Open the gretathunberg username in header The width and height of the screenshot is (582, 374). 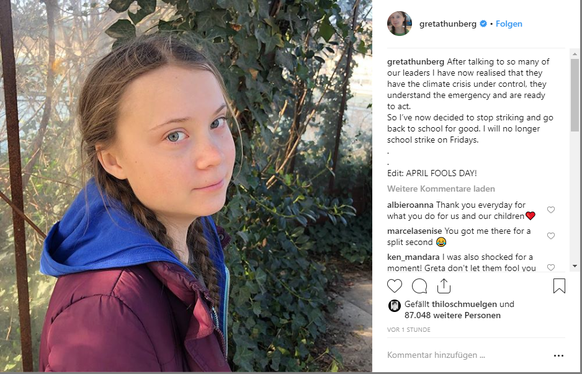coord(448,24)
